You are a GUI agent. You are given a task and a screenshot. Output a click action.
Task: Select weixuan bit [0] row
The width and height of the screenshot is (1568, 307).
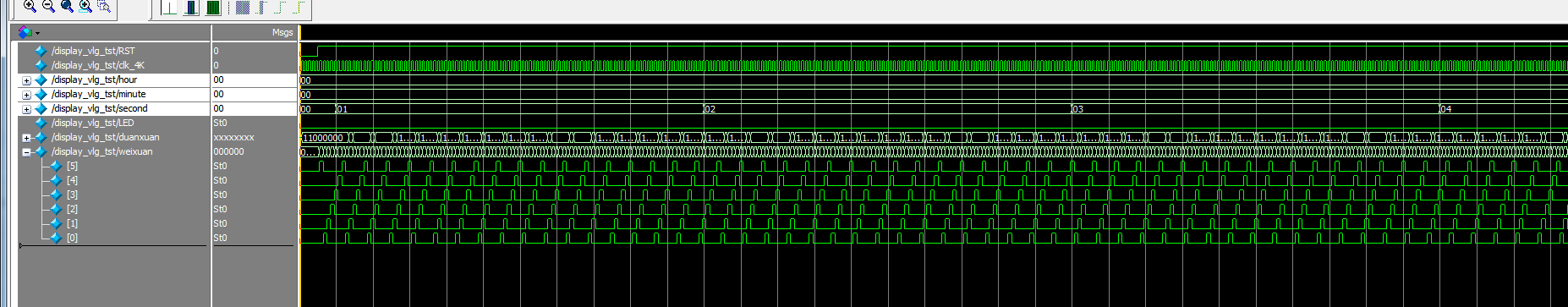(72, 238)
